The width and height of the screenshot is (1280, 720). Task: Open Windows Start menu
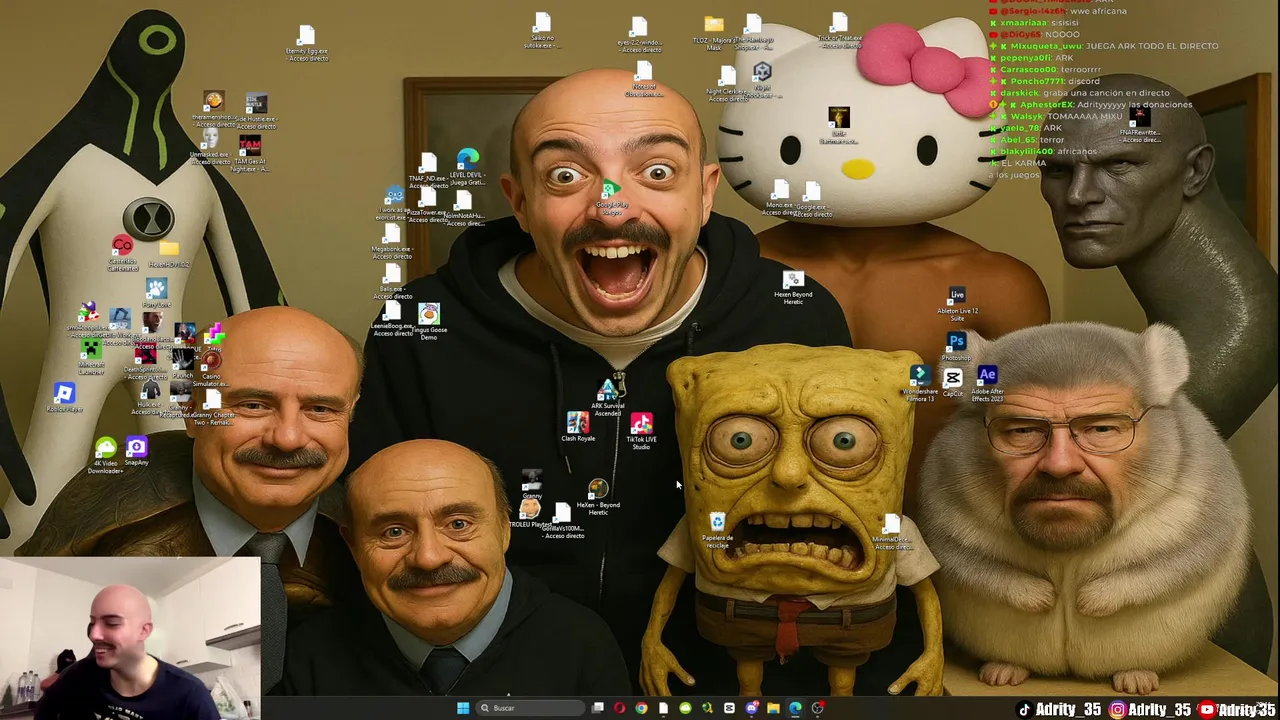click(463, 708)
